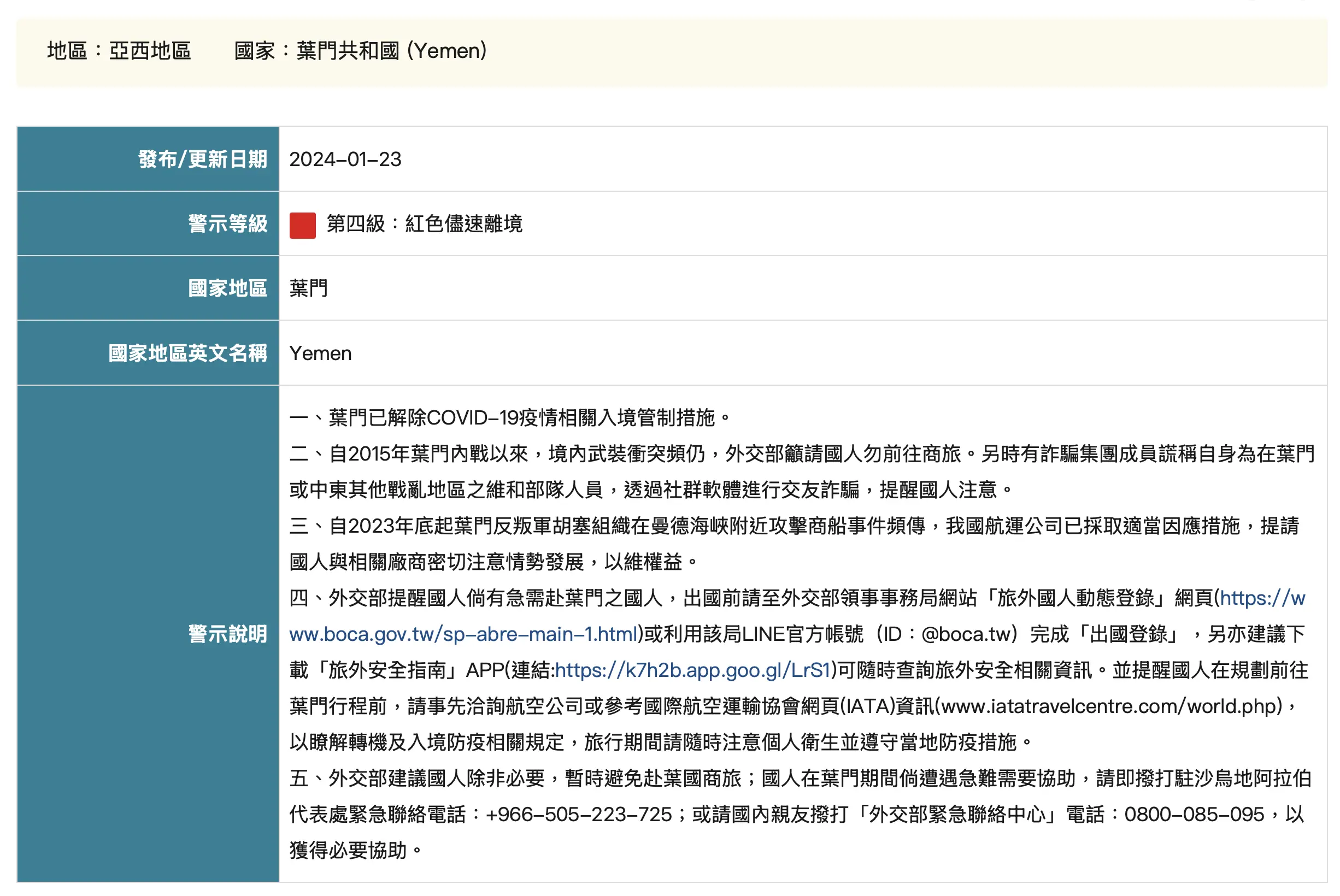Click the 國家地區英文名稱 row header
This screenshot has width=1340, height=896.
(x=190, y=352)
